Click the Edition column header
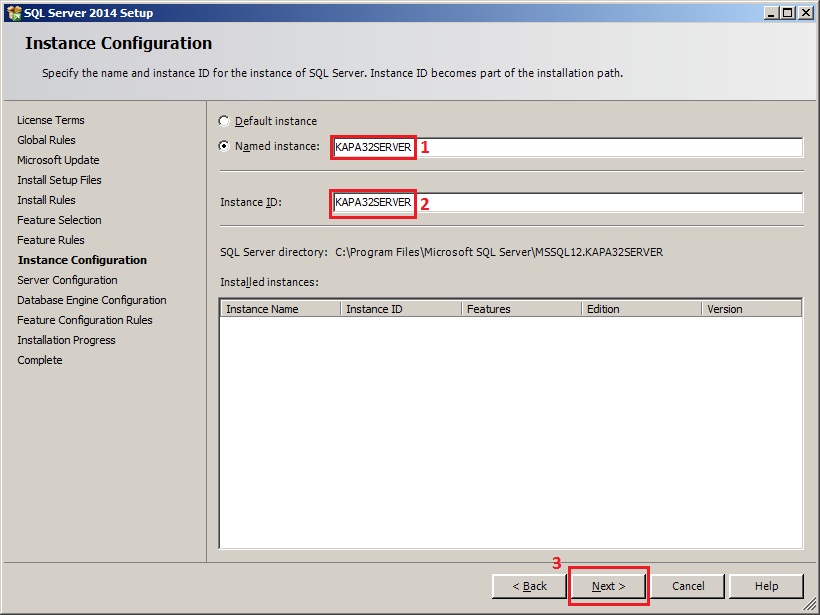Screen dimensions: 820x615 click(x=641, y=309)
